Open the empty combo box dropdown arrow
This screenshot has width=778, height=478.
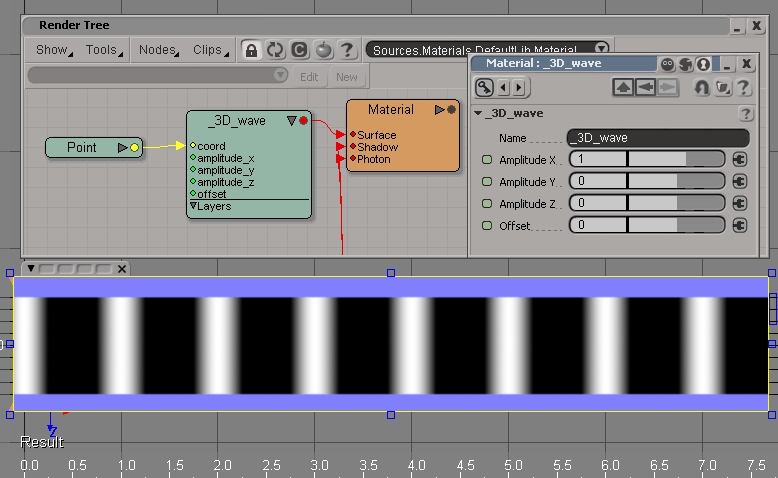point(280,75)
